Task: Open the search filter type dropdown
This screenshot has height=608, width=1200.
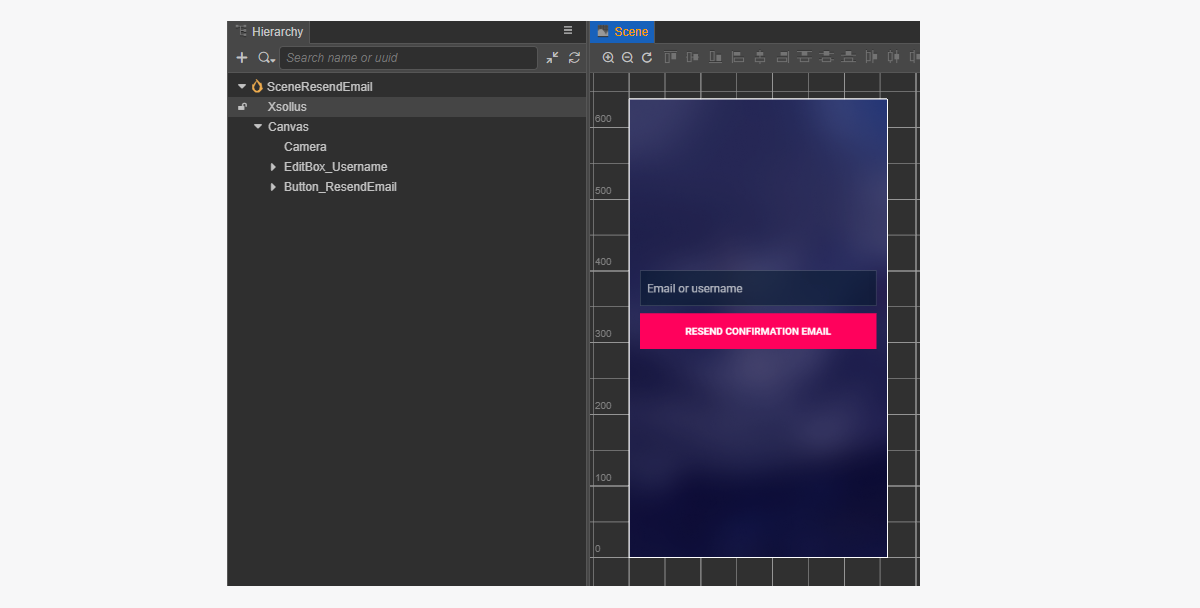Action: click(x=265, y=58)
